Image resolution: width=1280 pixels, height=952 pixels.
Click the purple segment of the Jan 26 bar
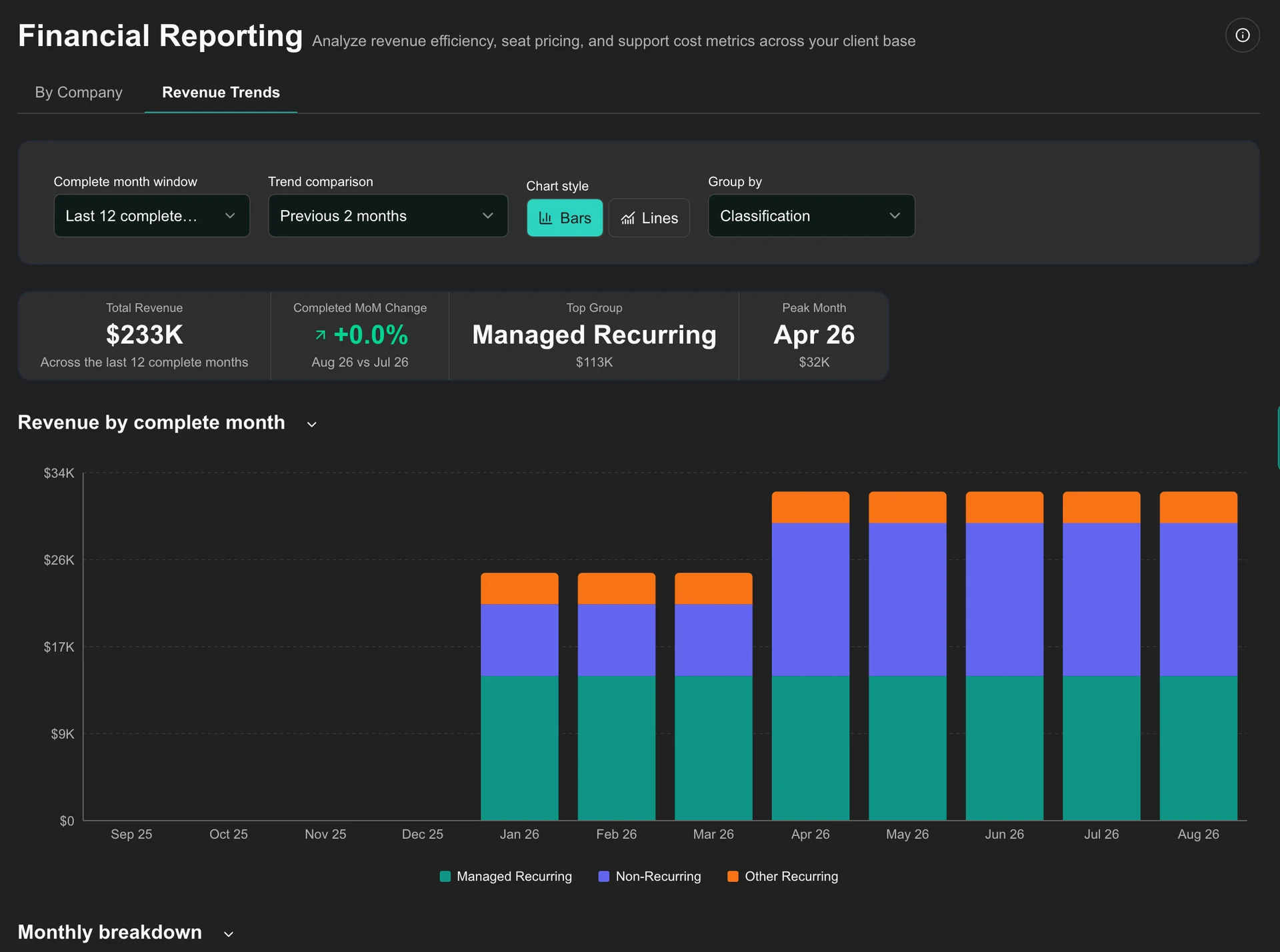519,640
